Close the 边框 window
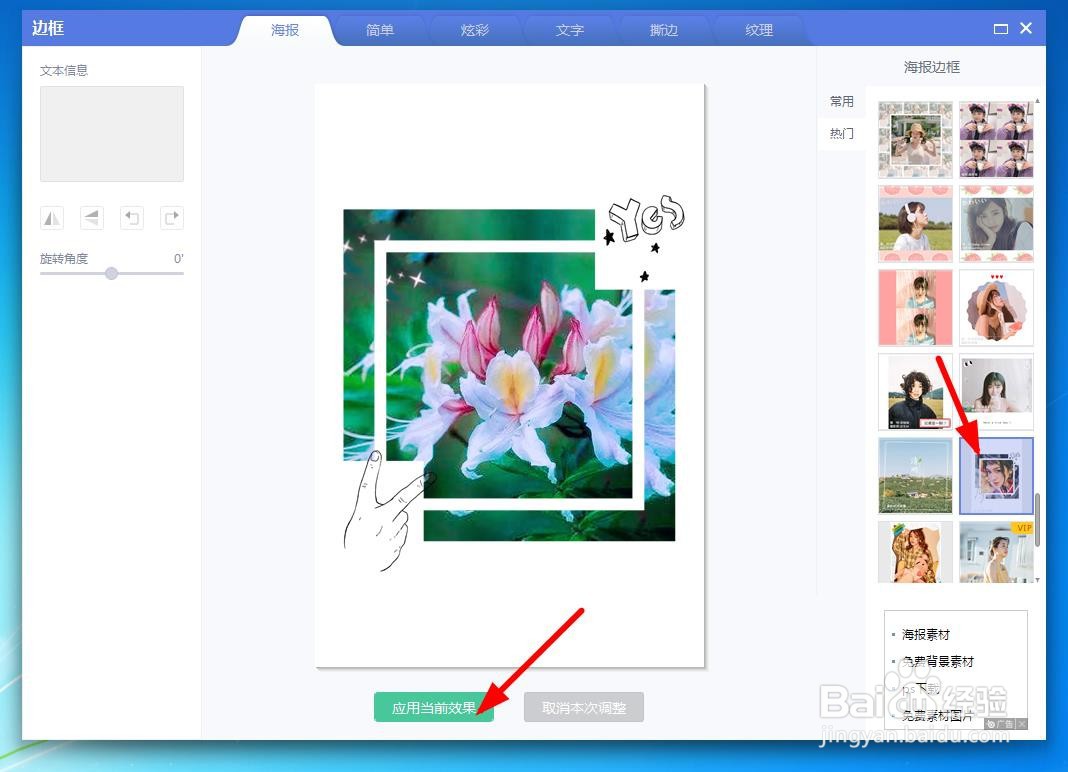Image resolution: width=1068 pixels, height=772 pixels. tap(1026, 28)
